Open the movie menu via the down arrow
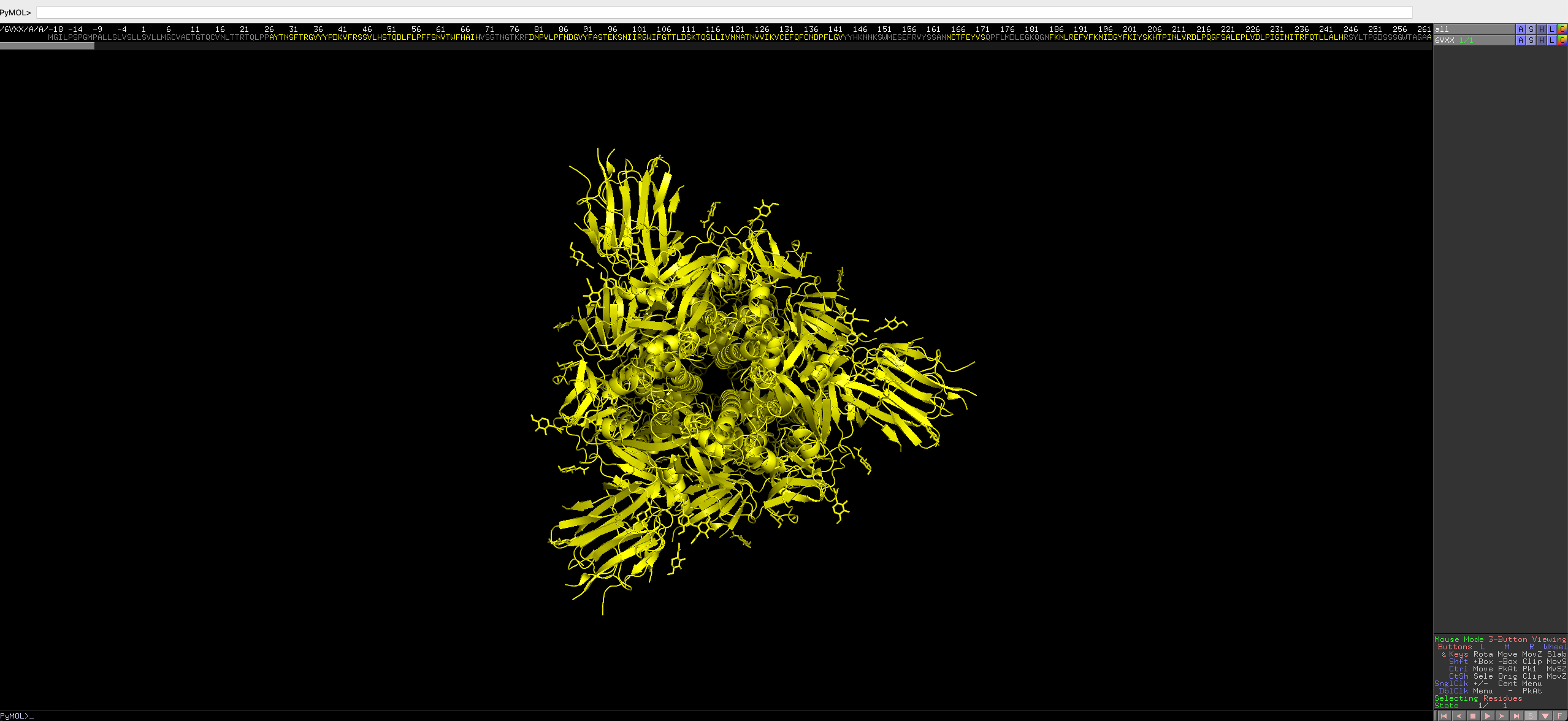The width and height of the screenshot is (1568, 721). tap(1545, 716)
